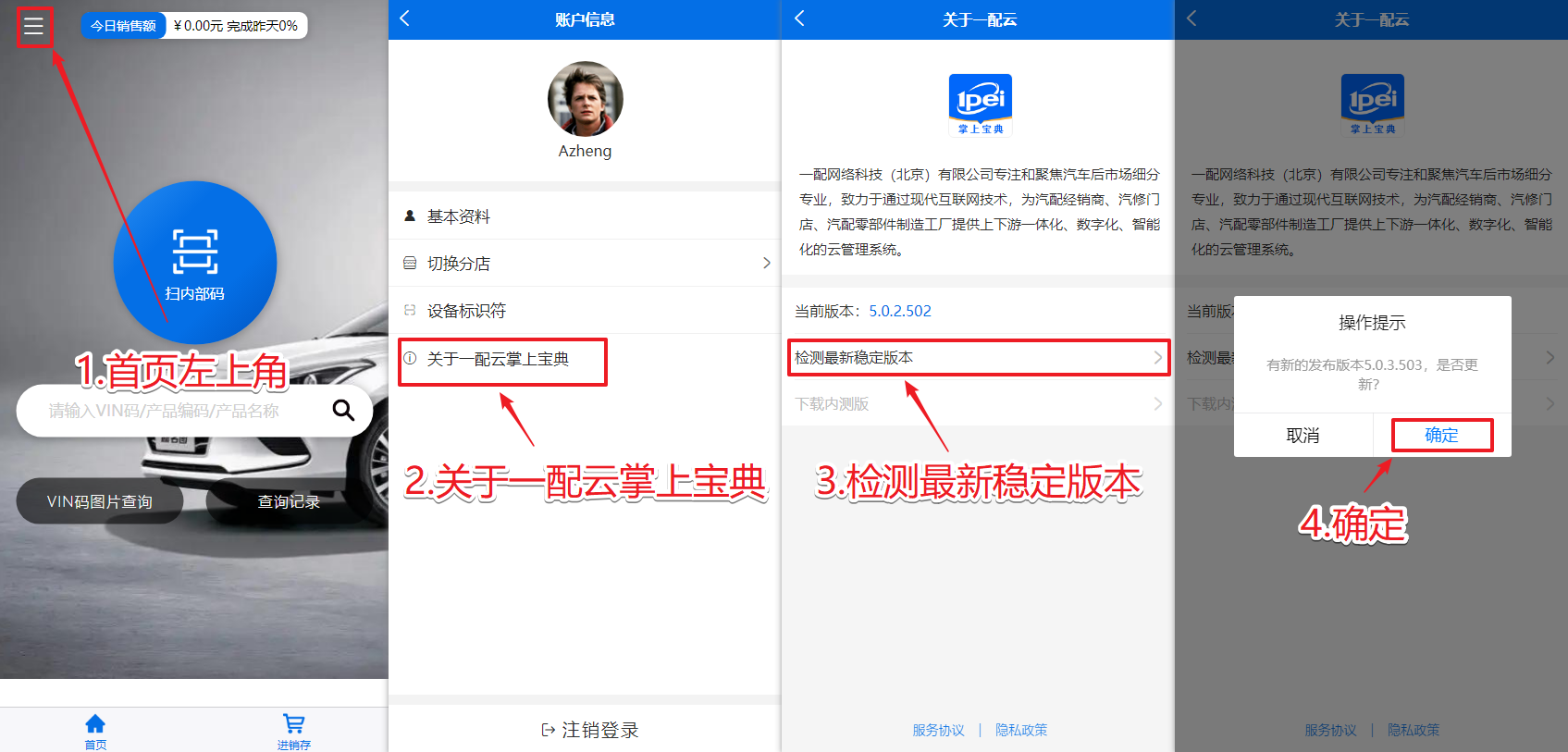Click 确定 in the 操作提示 dialog
1568x752 pixels.
pos(1441,435)
